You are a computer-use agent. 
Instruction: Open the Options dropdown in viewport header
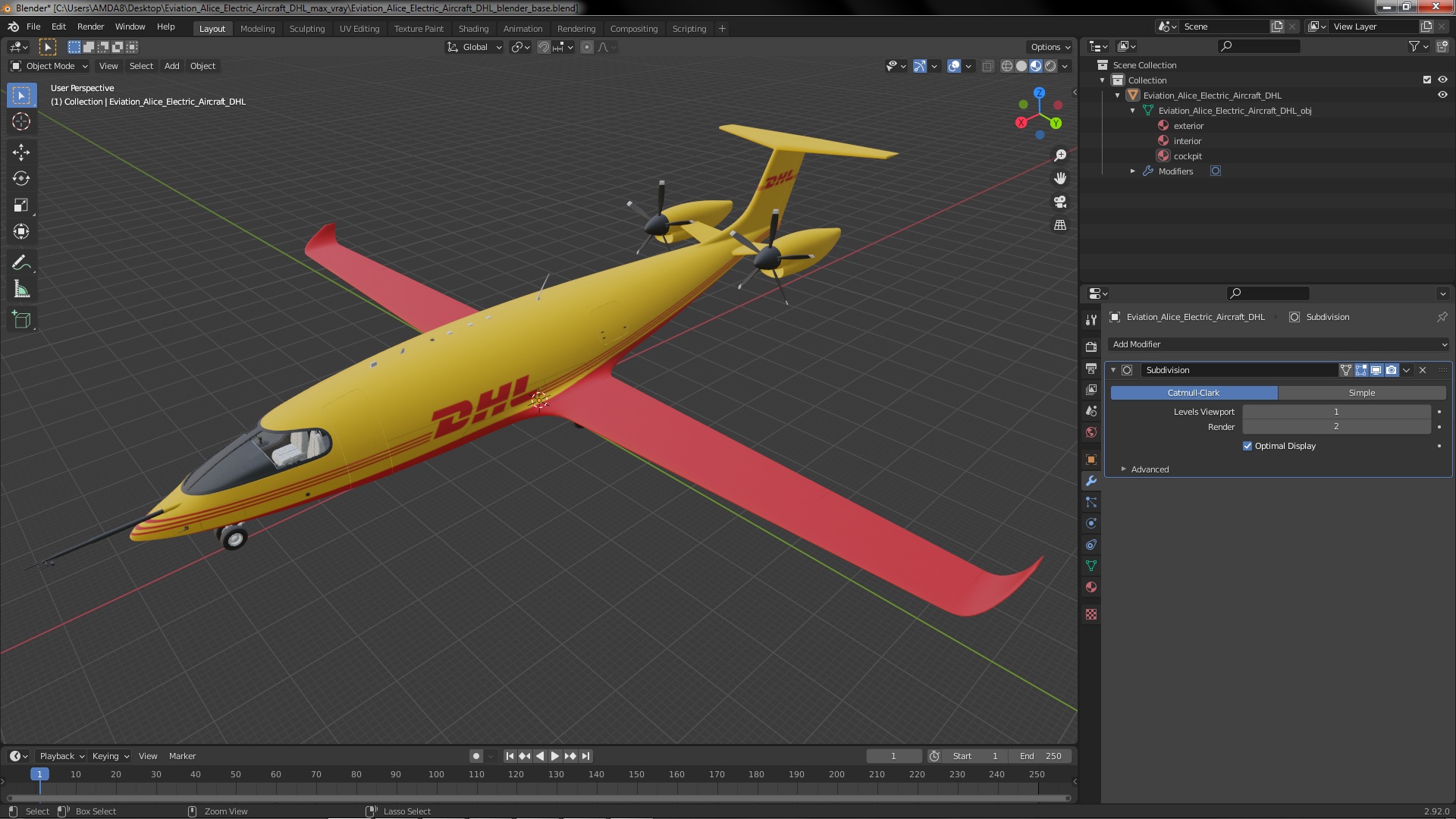pyautogui.click(x=1050, y=47)
